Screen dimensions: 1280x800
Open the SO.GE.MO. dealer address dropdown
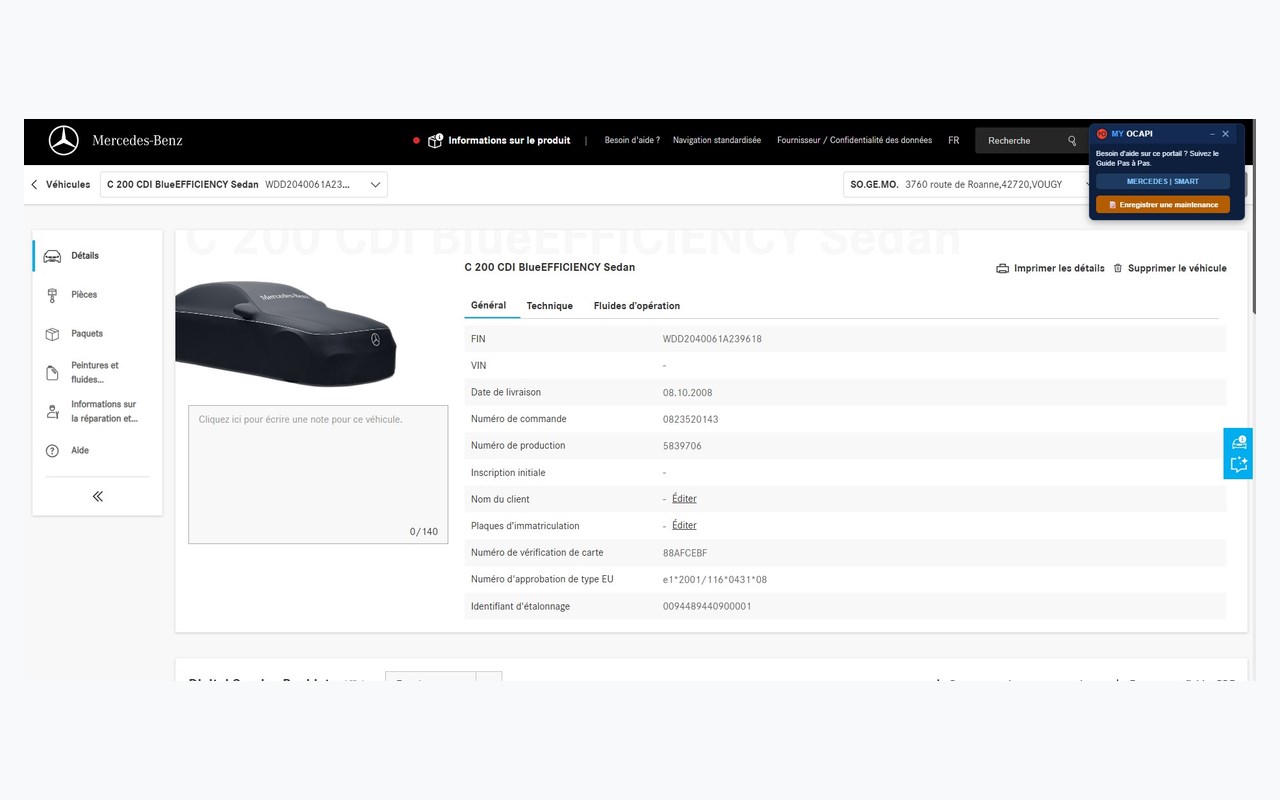(x=968, y=185)
